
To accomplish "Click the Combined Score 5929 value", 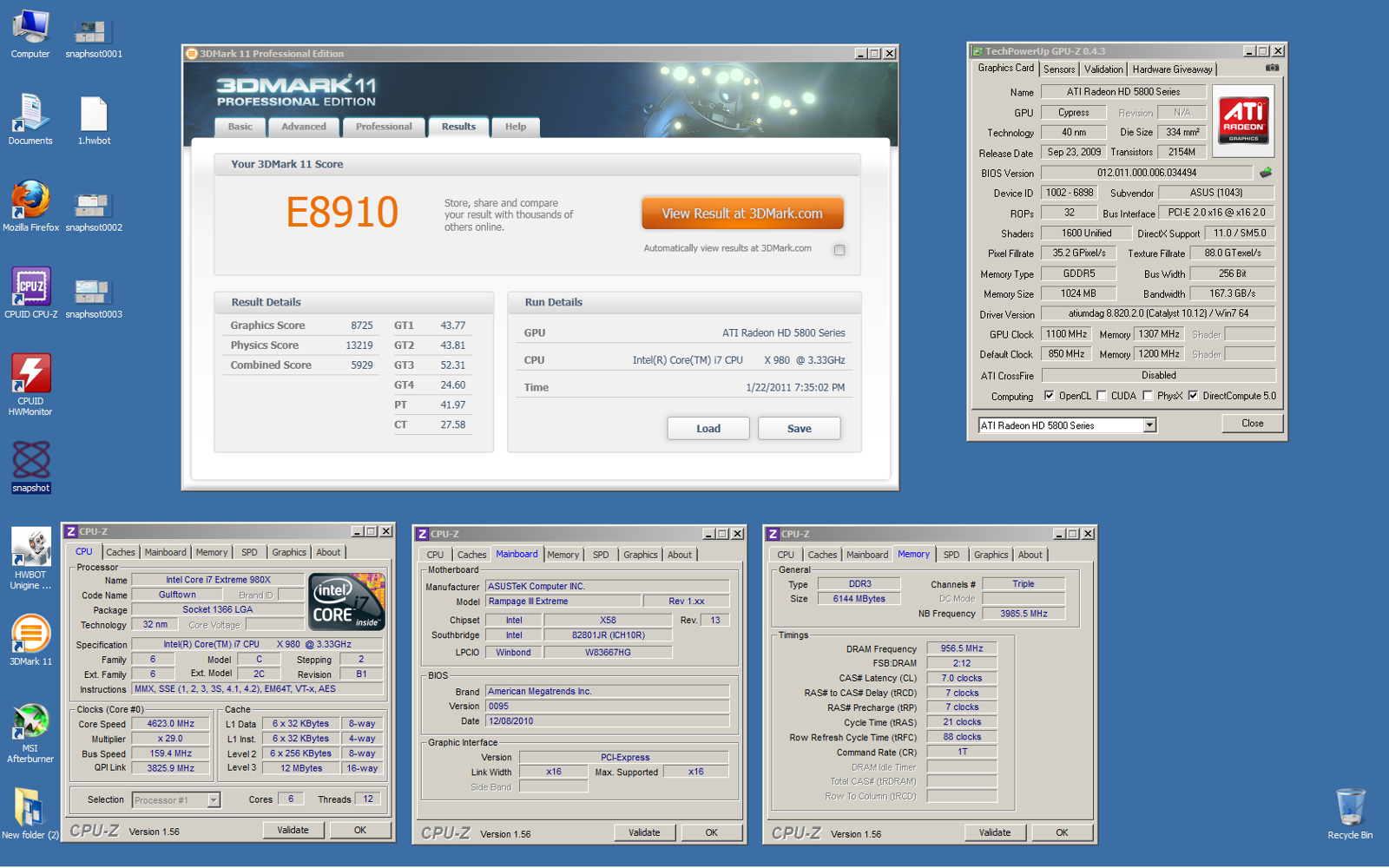I will (x=362, y=365).
